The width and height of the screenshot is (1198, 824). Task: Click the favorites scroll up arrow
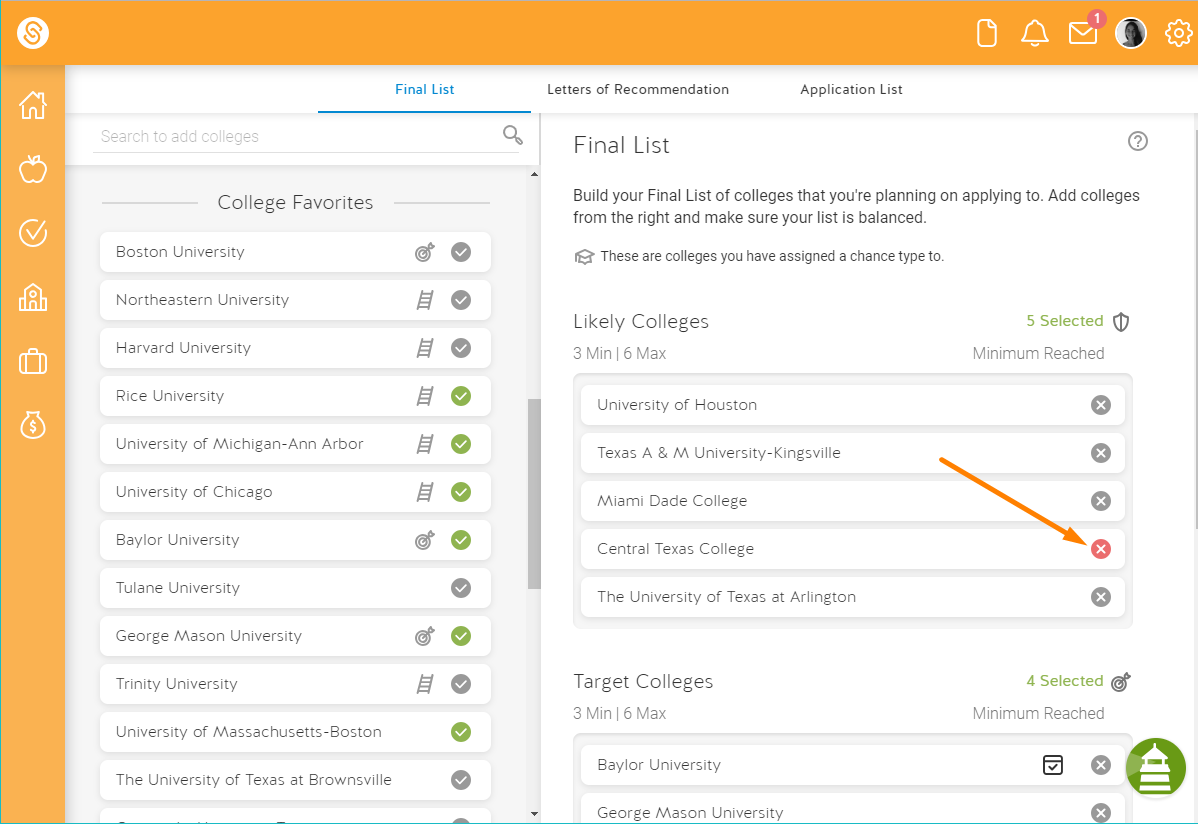534,174
